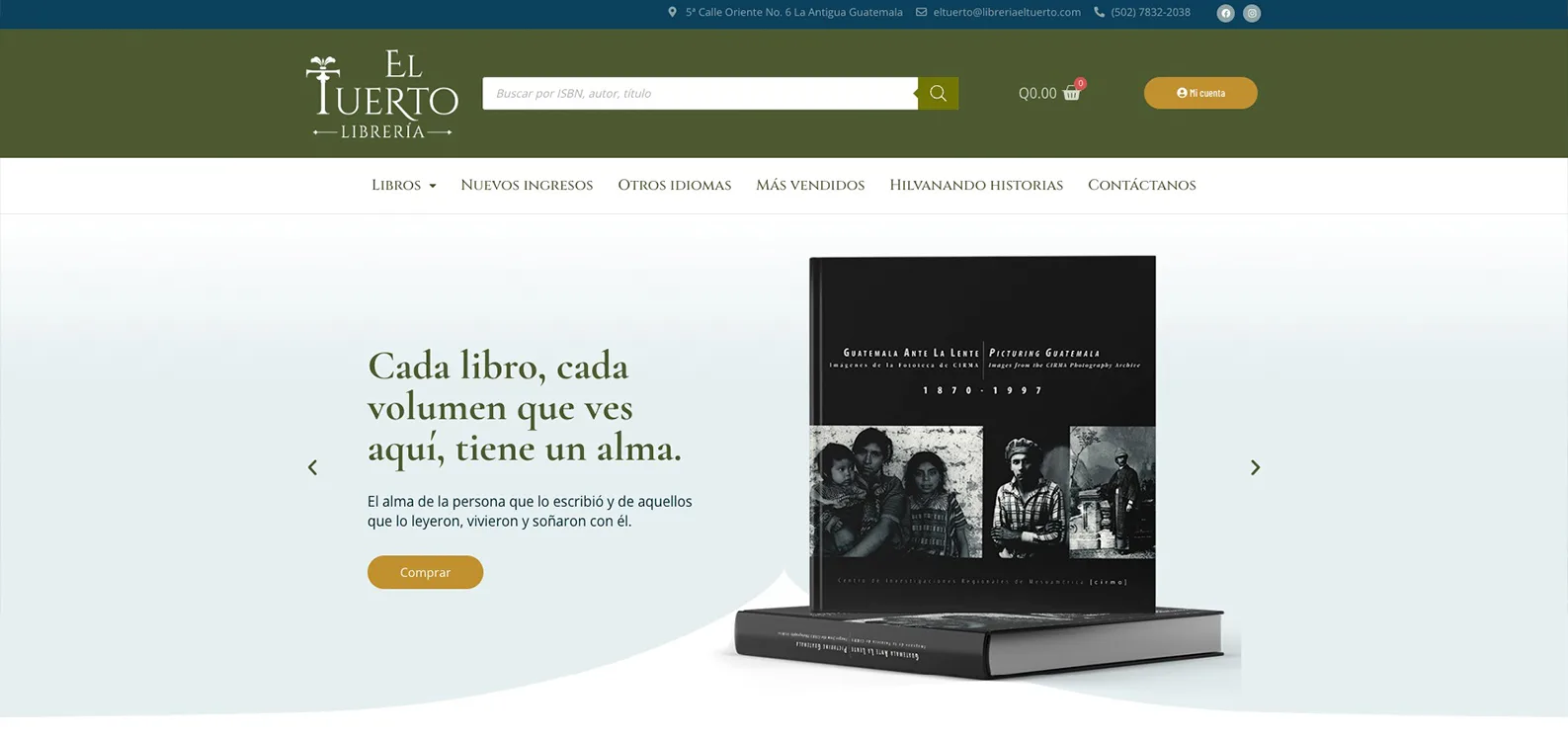1568x738 pixels.
Task: Navigate to Contáctanos page
Action: point(1141,185)
